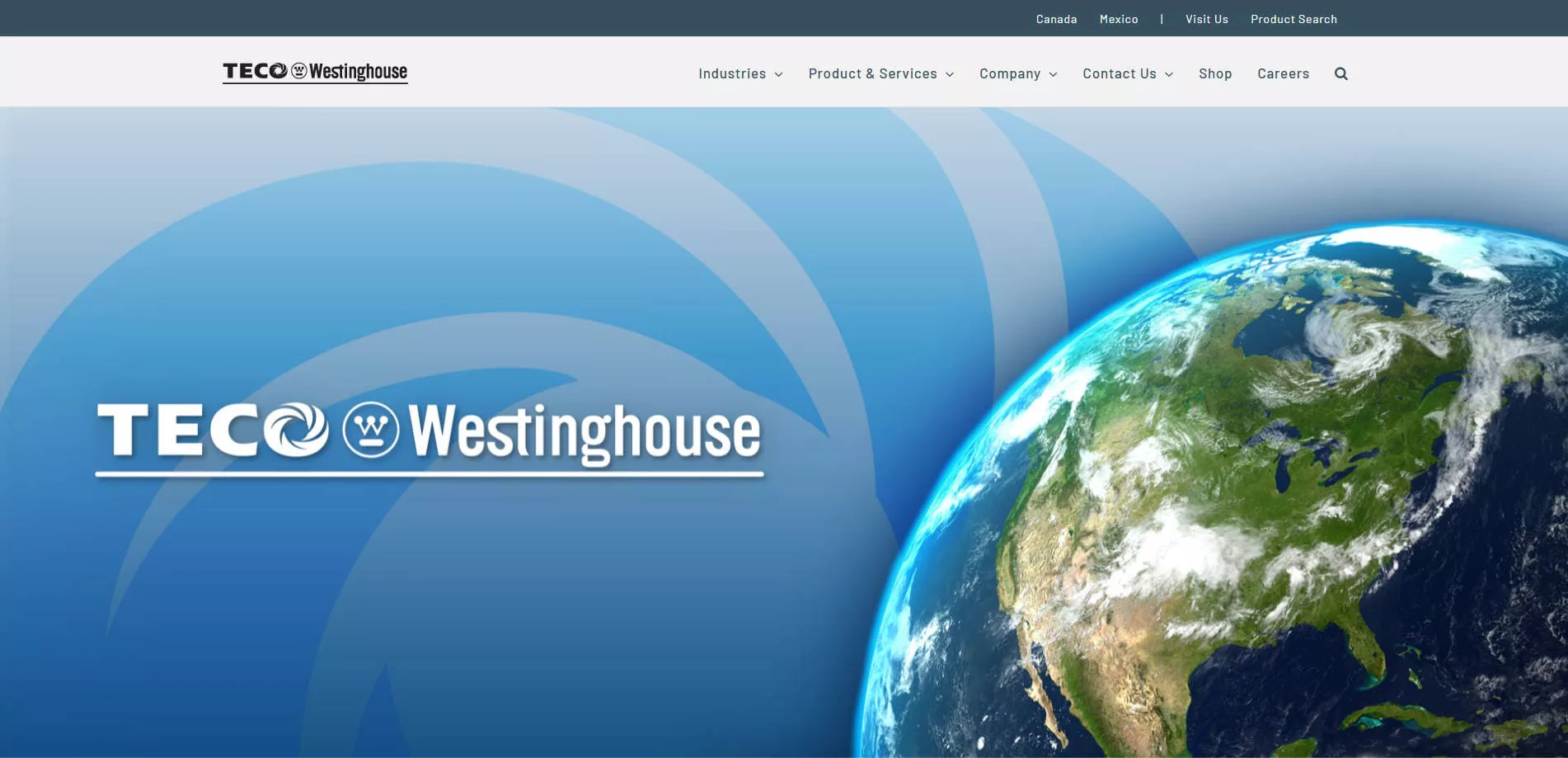Image resolution: width=1568 pixels, height=758 pixels.
Task: Expand the Company menu chevron
Action: 1053,74
